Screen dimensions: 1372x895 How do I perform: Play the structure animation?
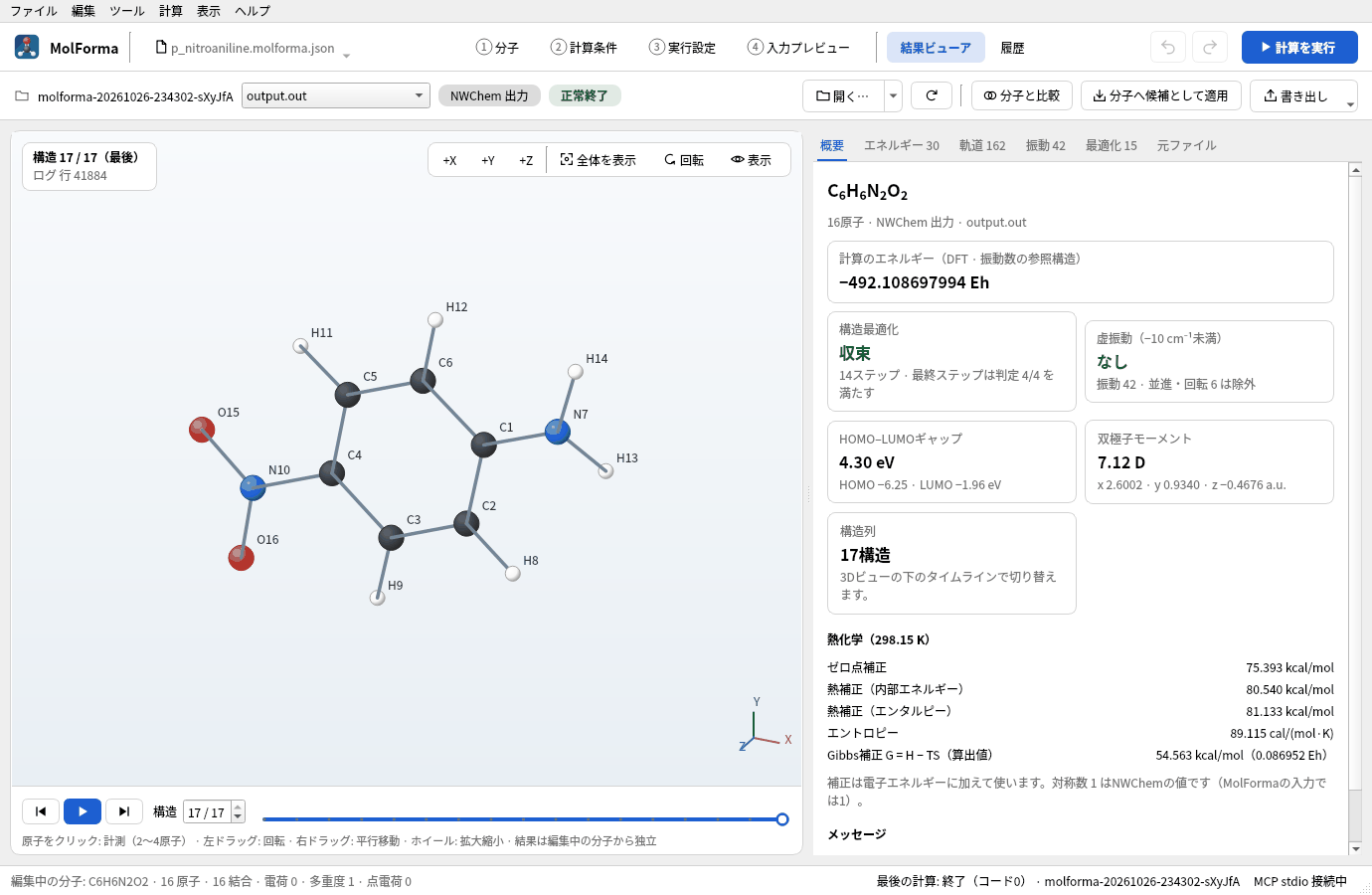(x=83, y=811)
